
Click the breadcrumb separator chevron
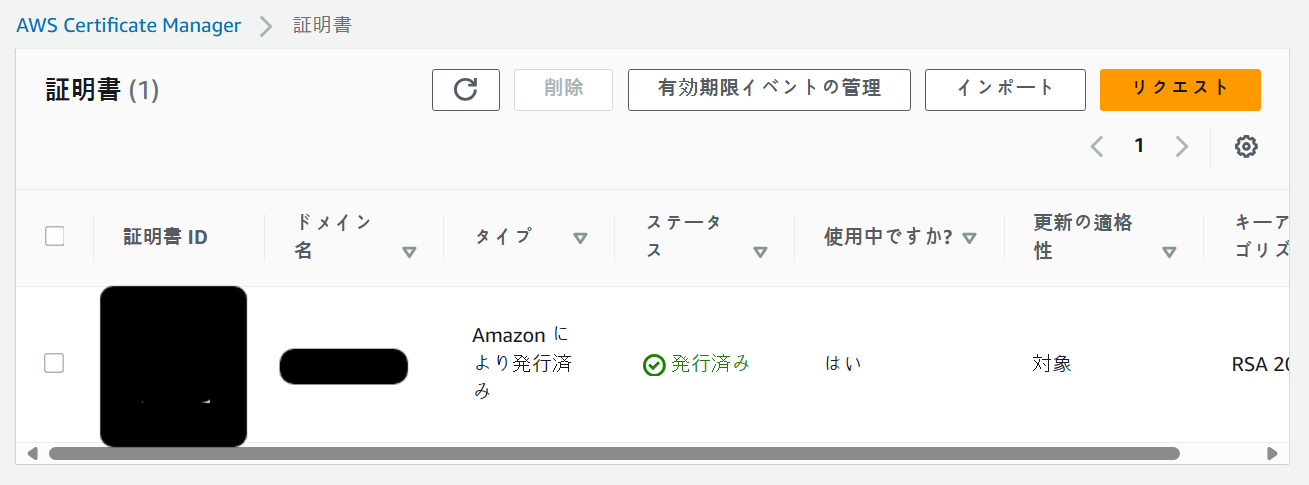pos(266,27)
